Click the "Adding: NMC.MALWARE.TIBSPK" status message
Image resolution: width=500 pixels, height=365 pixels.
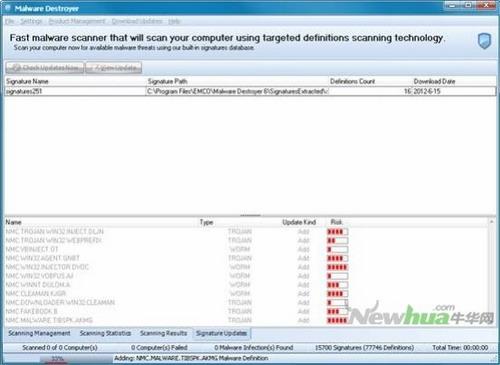[x=191, y=358]
